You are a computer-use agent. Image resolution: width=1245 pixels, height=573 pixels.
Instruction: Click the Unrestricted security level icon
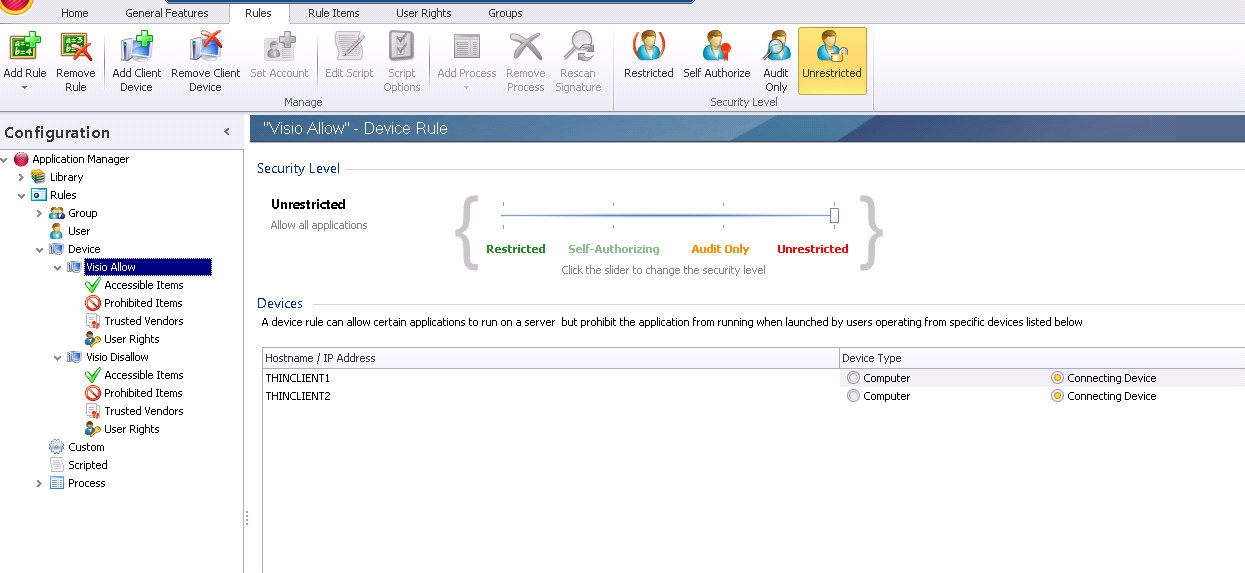pyautogui.click(x=832, y=49)
